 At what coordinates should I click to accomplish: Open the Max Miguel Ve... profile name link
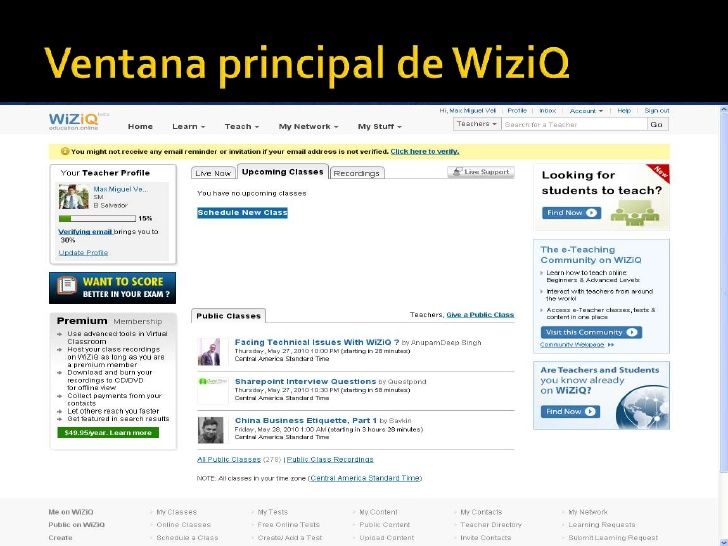click(x=121, y=189)
